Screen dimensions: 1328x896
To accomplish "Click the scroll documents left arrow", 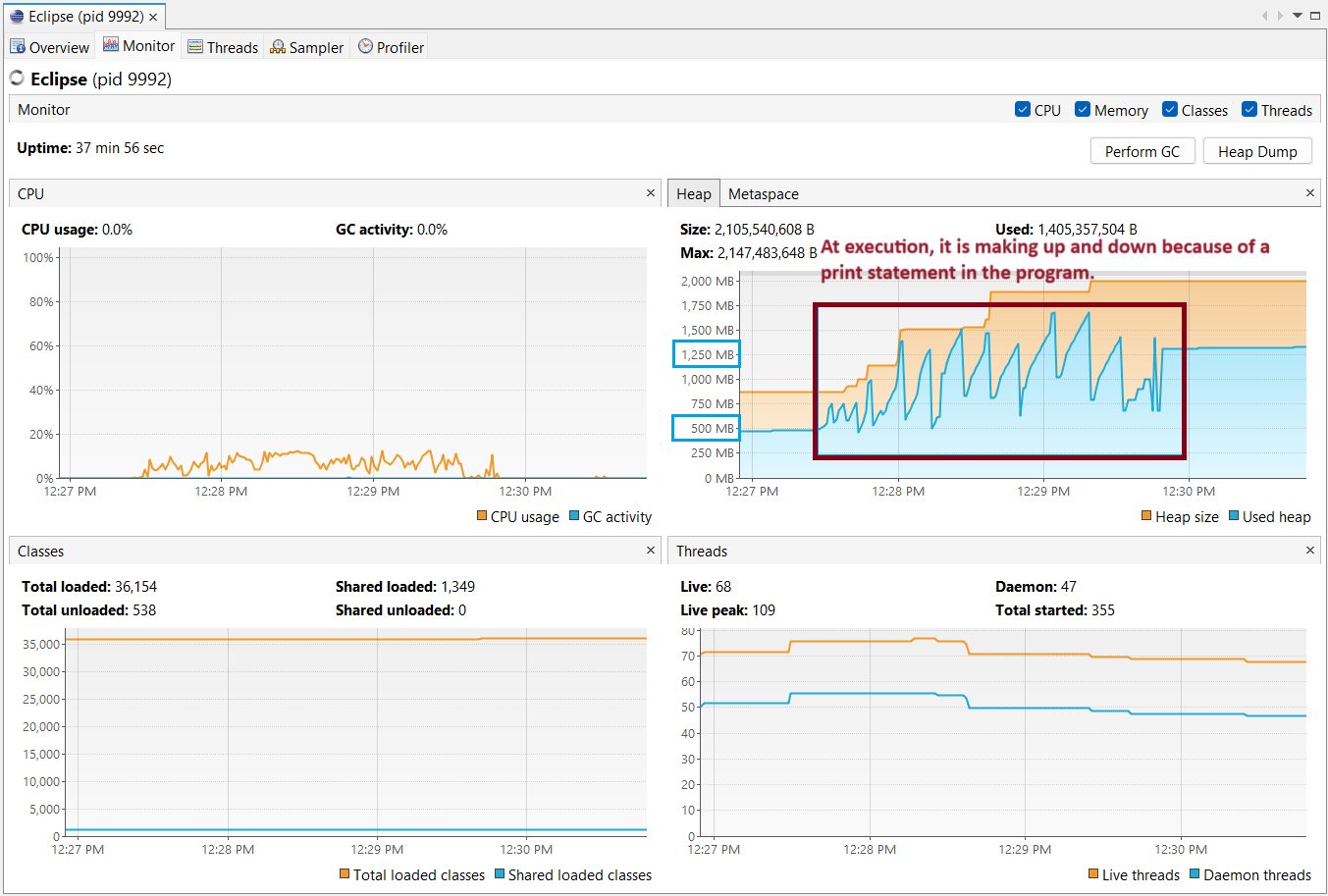I will pyautogui.click(x=1264, y=16).
